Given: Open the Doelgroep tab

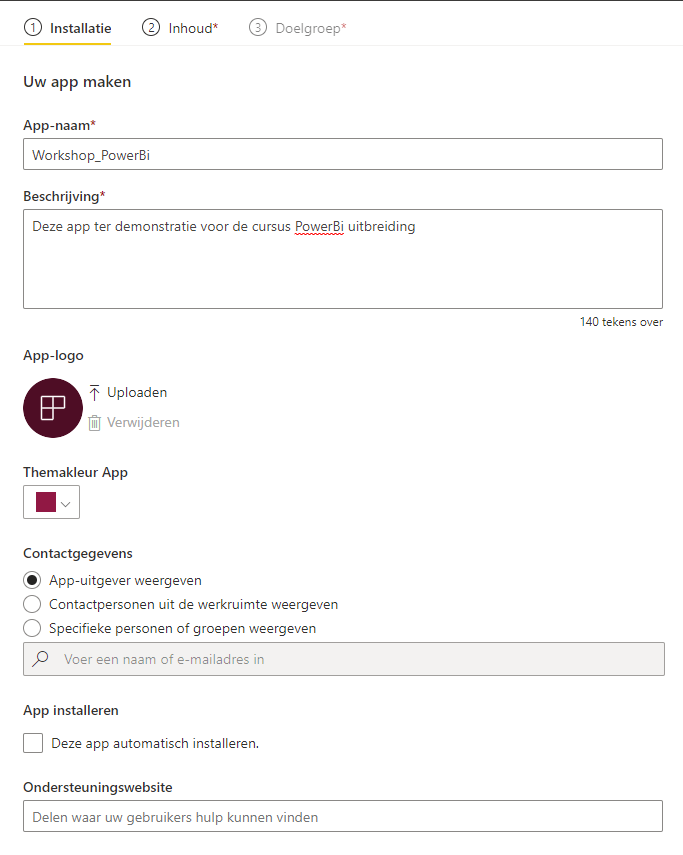Looking at the screenshot, I should point(298,28).
